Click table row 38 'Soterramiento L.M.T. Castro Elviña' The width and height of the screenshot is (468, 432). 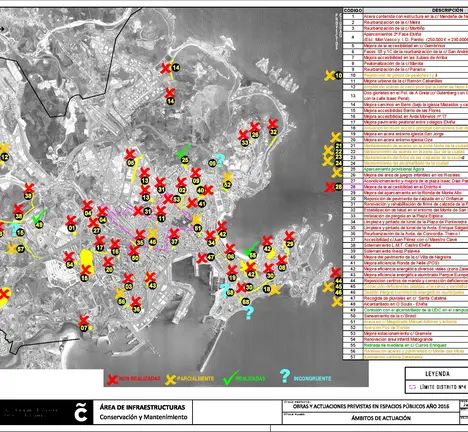pos(406,245)
